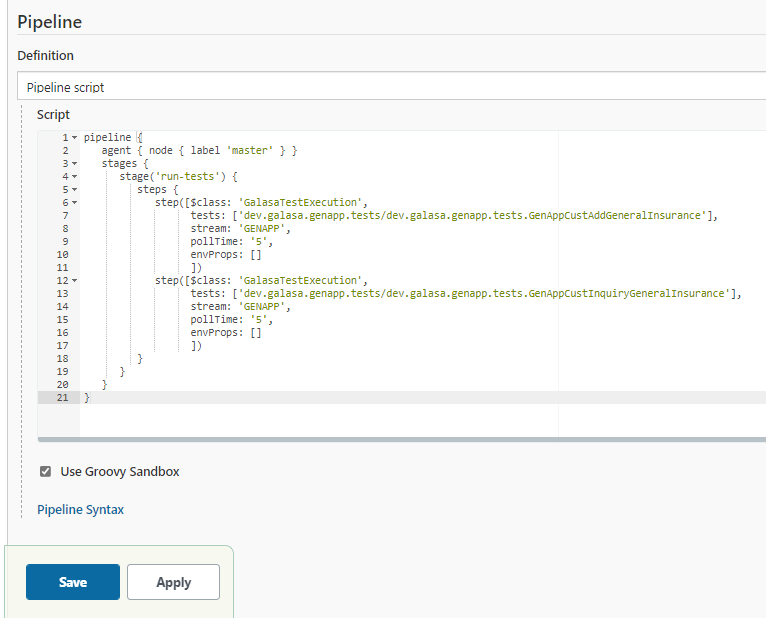The height and width of the screenshot is (618, 766).
Task: Click the Definition label
Action: [x=45, y=55]
